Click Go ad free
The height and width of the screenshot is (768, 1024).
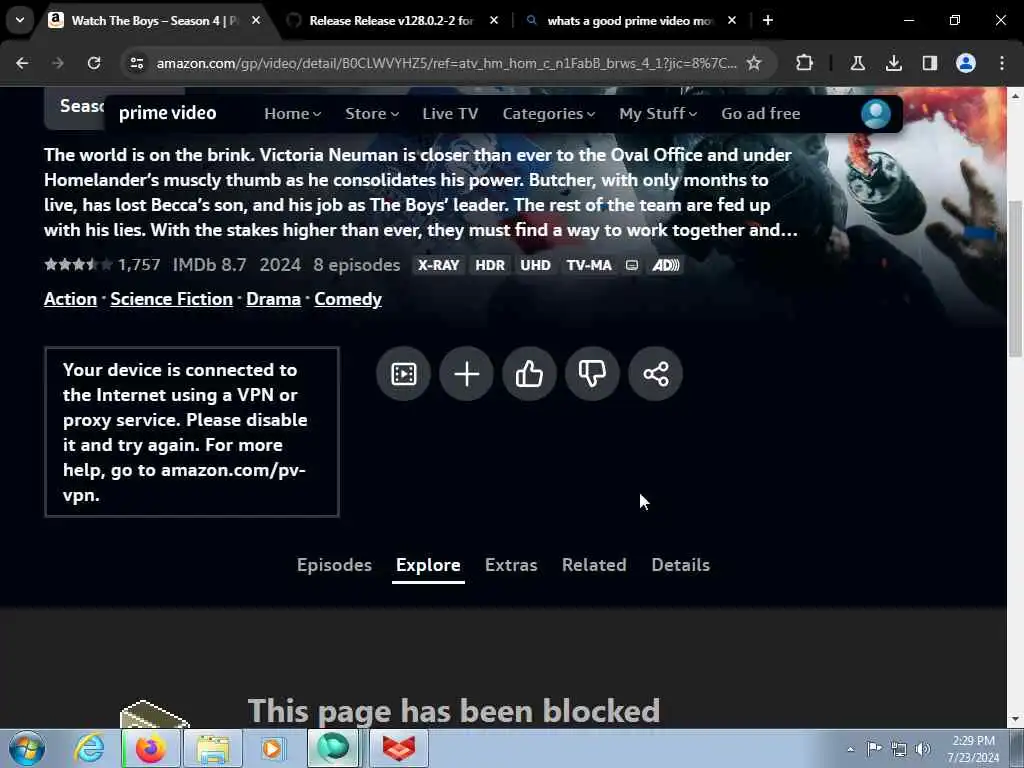[x=760, y=114]
